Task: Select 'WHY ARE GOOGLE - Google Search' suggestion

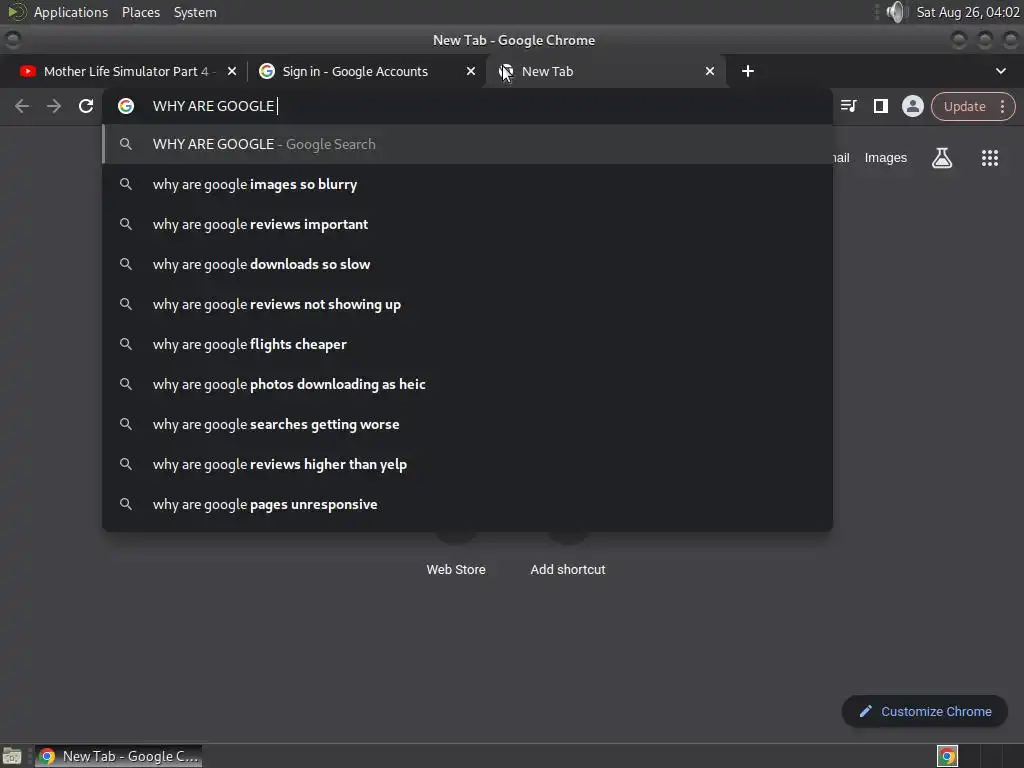Action: click(x=468, y=144)
